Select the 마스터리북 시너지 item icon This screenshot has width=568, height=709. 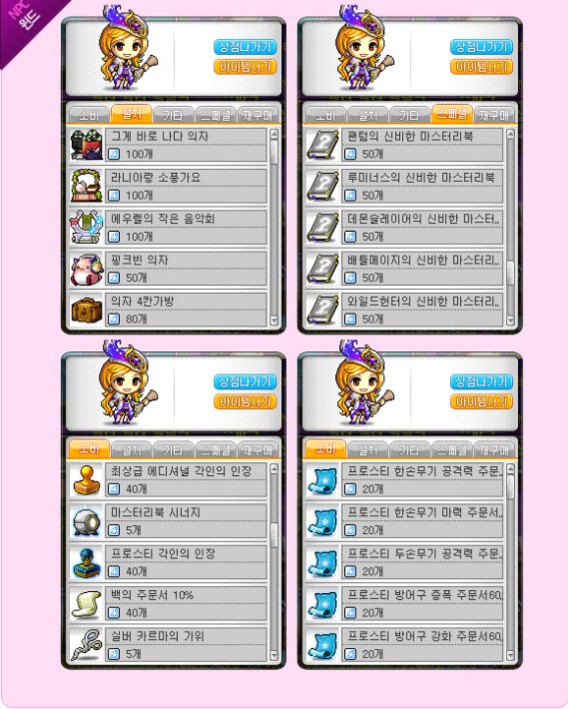86,522
